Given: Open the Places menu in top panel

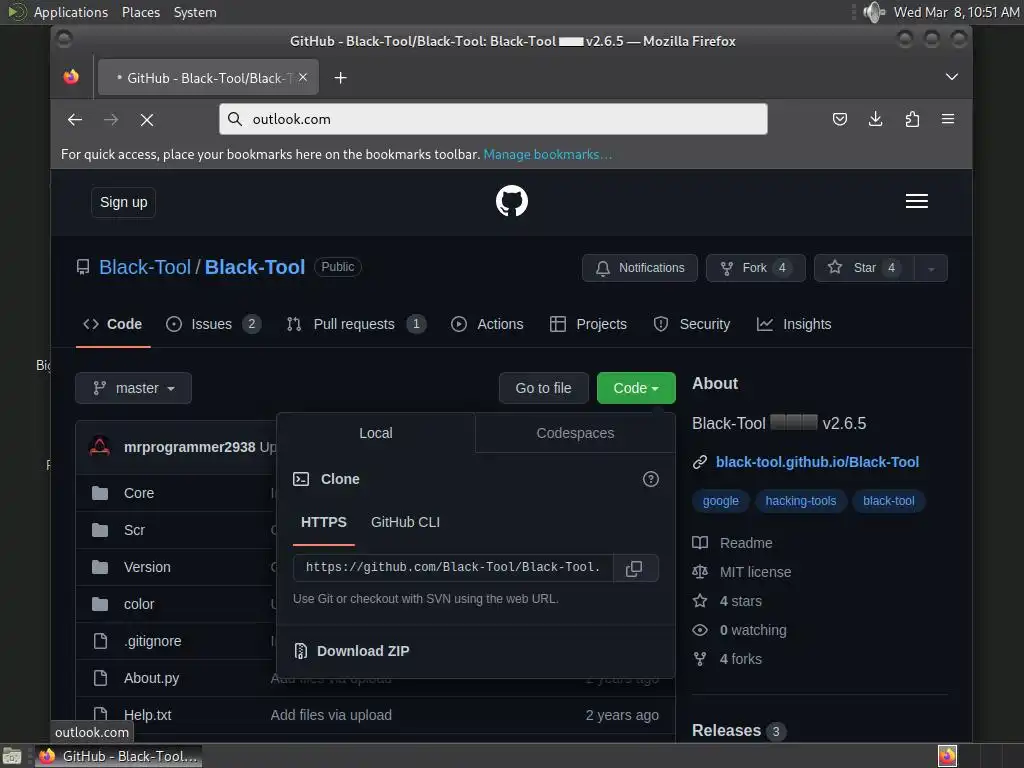Looking at the screenshot, I should tap(140, 12).
